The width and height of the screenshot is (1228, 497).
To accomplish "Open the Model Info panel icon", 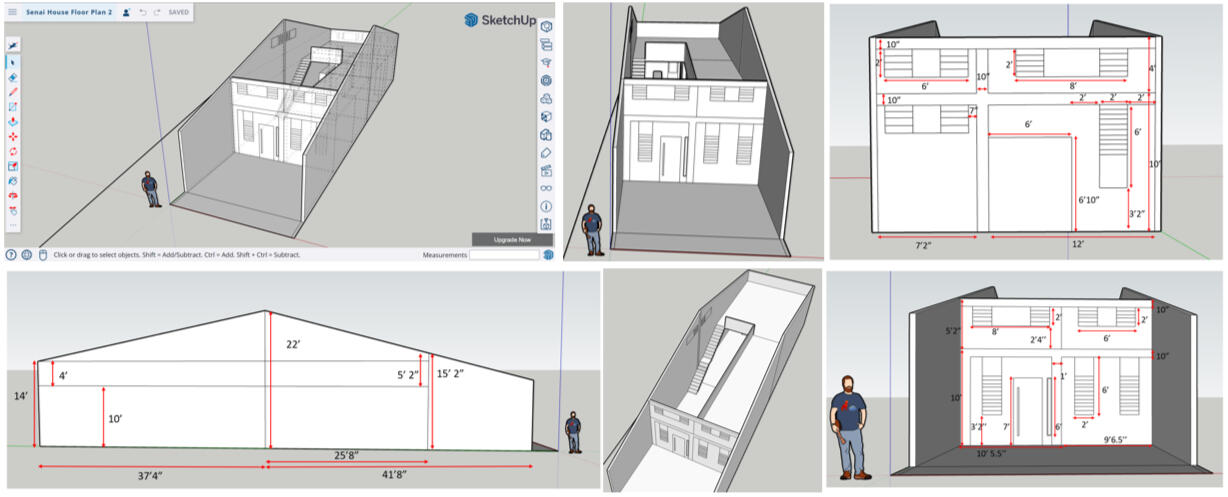I will (x=546, y=206).
